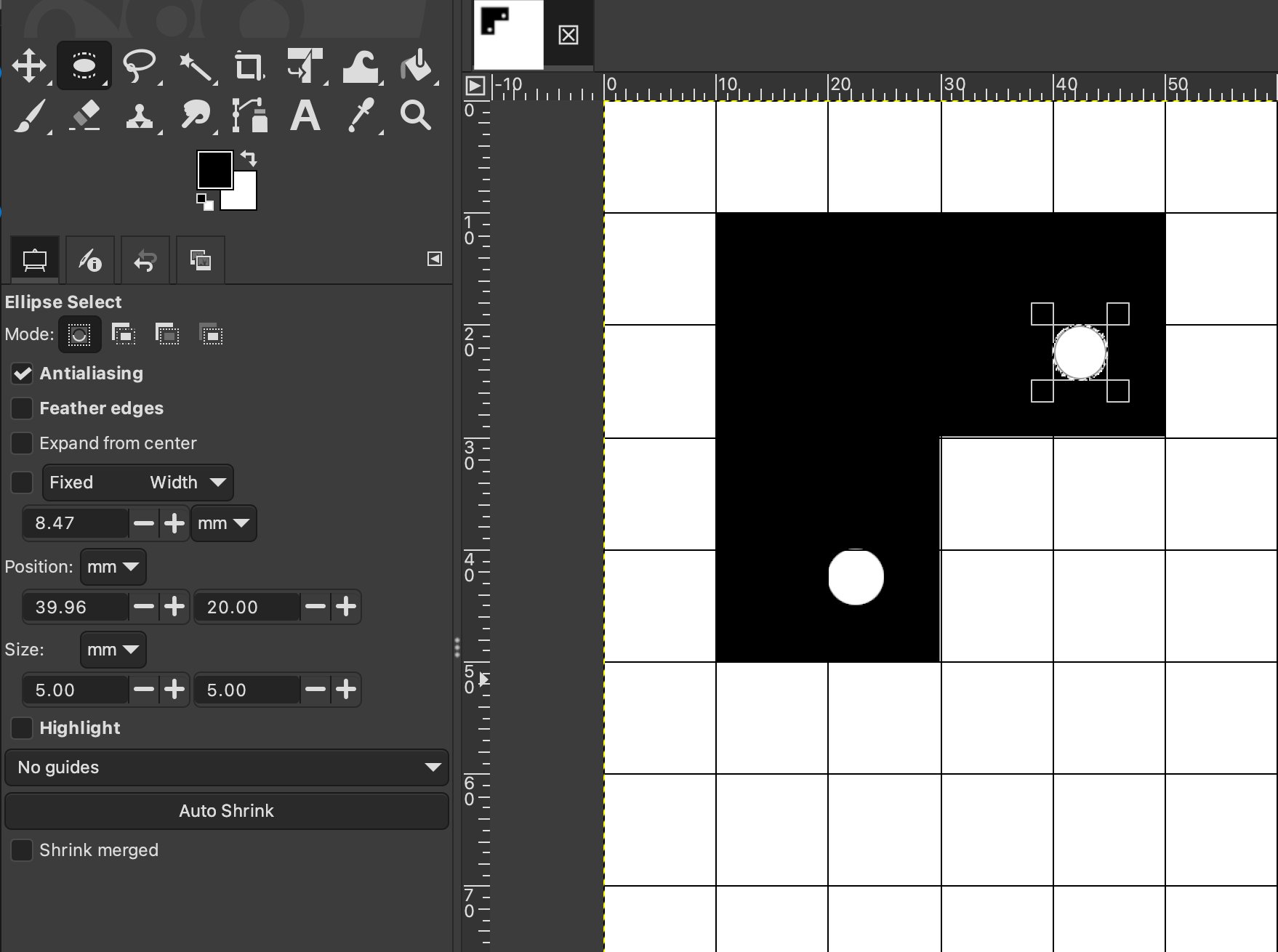
Task: Increase the Position X value 39.96
Action: (x=174, y=607)
